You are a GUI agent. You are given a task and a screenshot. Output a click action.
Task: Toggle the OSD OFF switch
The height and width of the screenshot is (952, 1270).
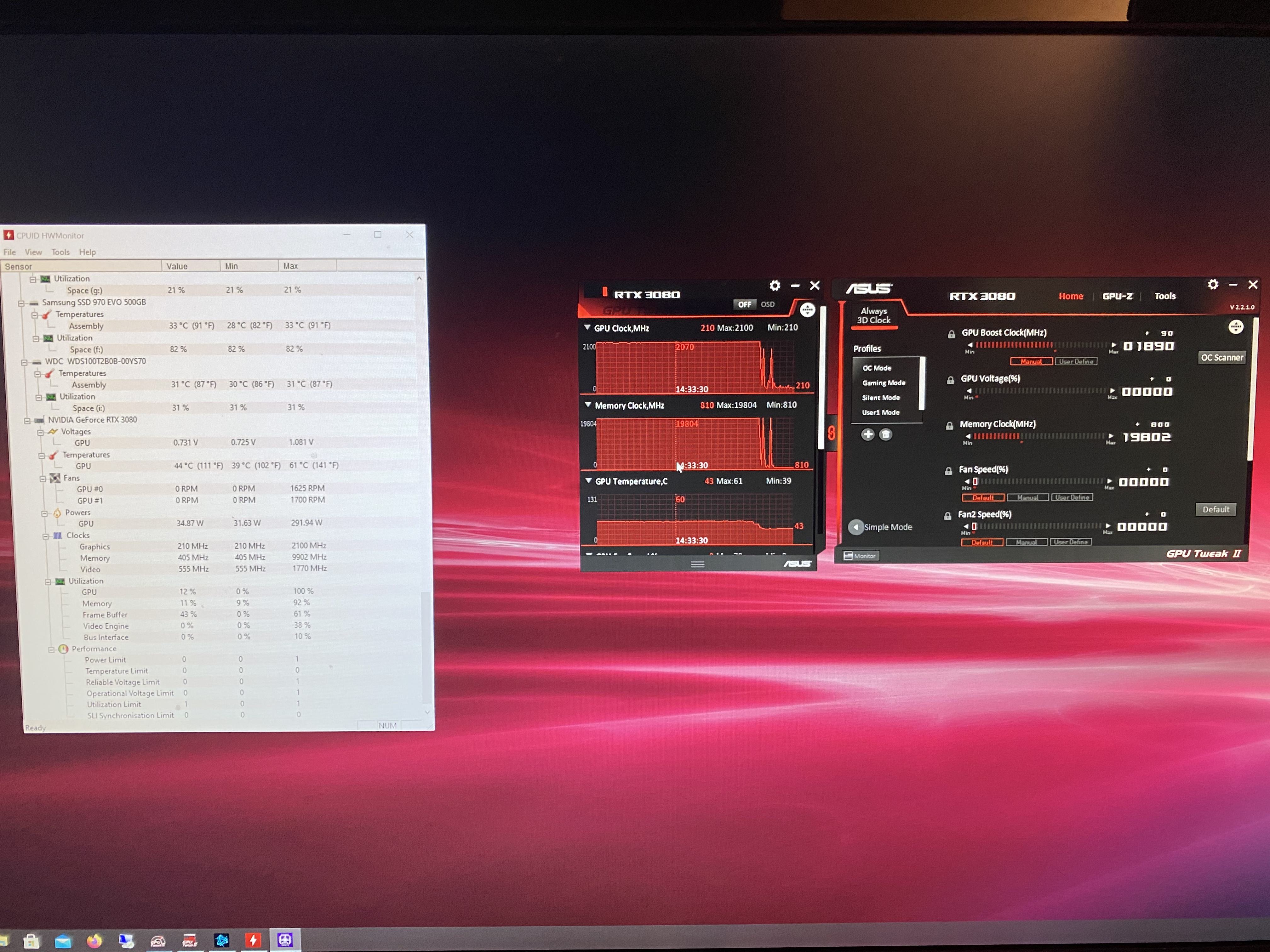click(745, 304)
